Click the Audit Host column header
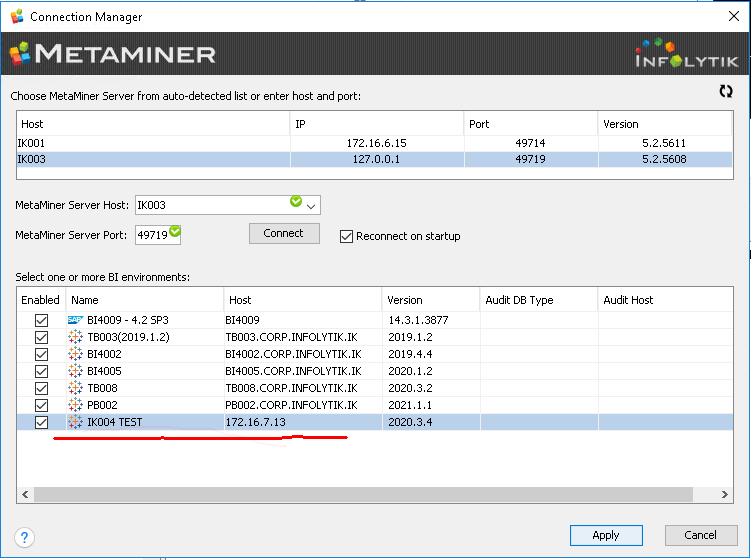This screenshot has width=751, height=560. (x=665, y=300)
